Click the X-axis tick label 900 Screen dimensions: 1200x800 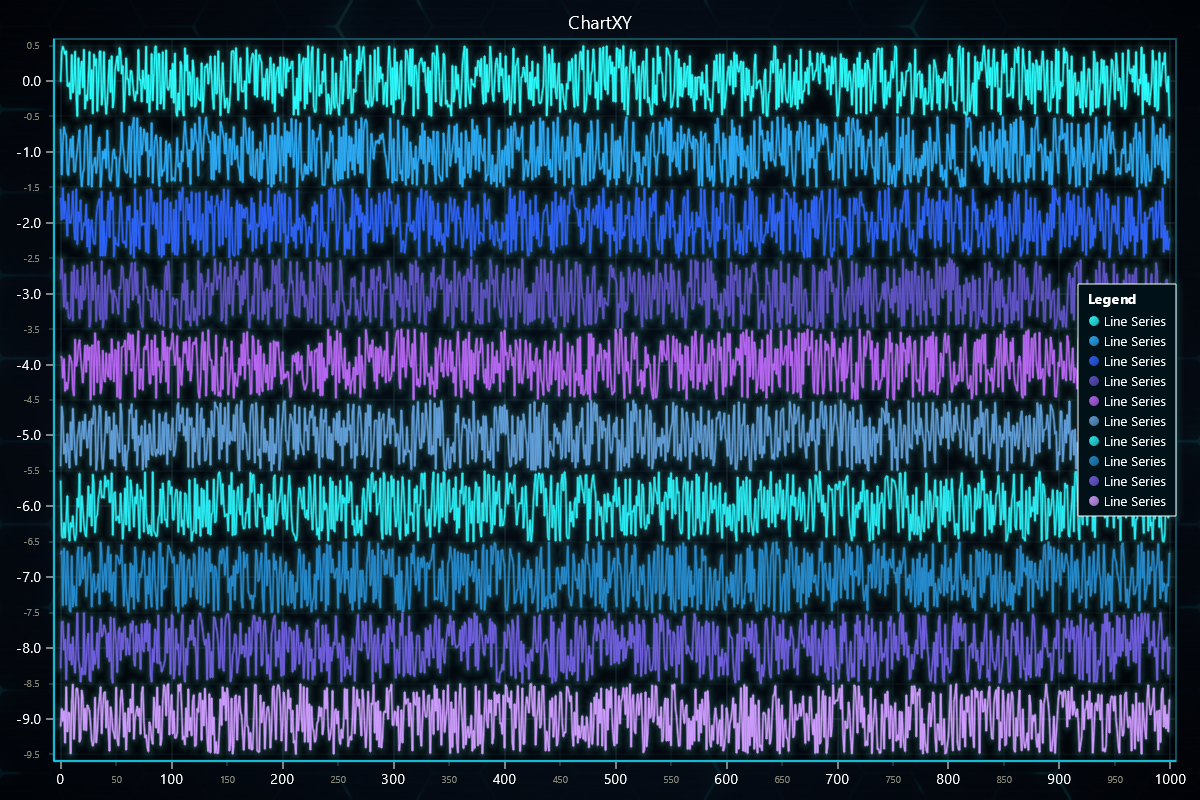[1059, 778]
